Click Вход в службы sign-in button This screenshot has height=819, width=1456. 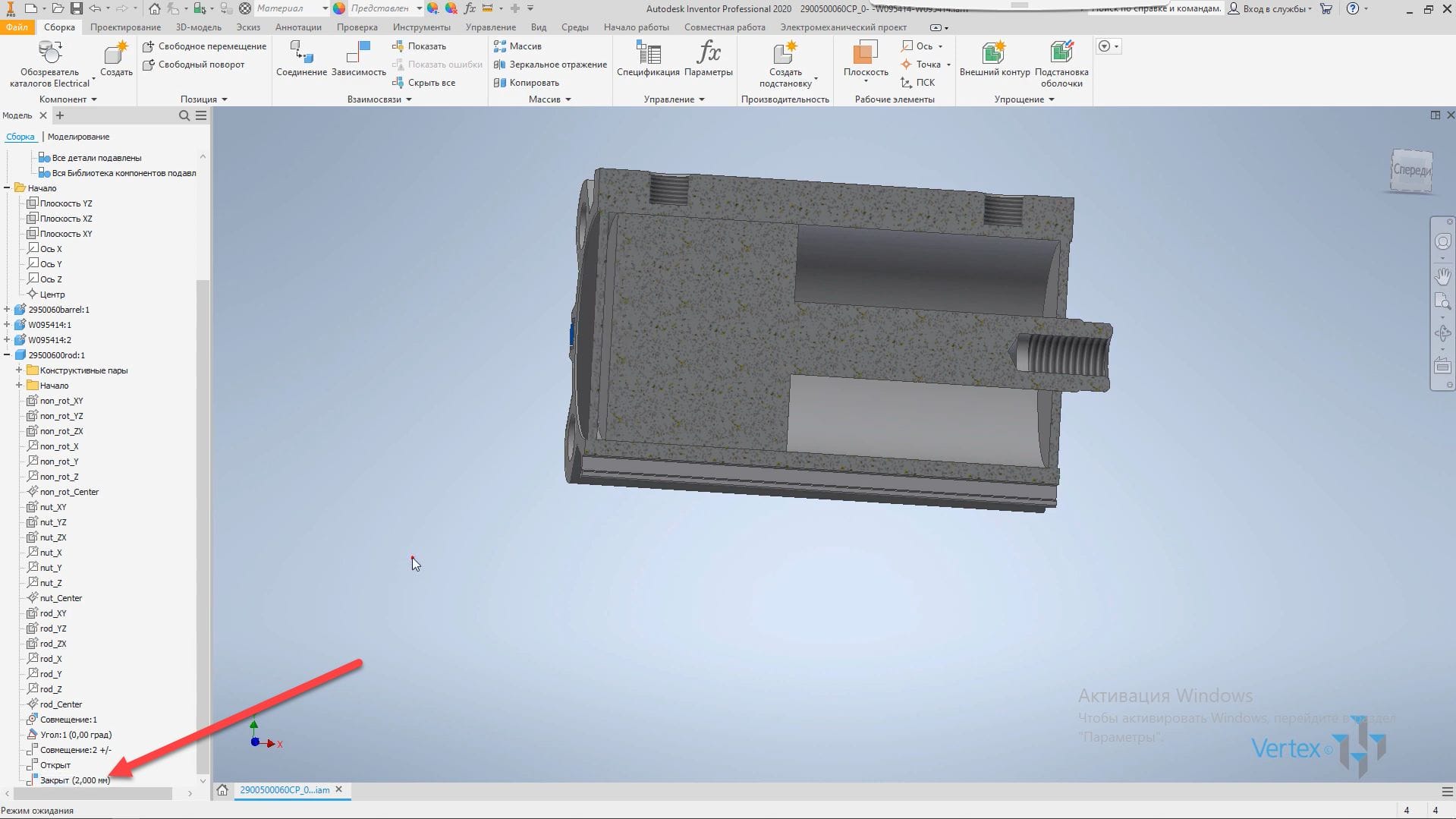1269,8
